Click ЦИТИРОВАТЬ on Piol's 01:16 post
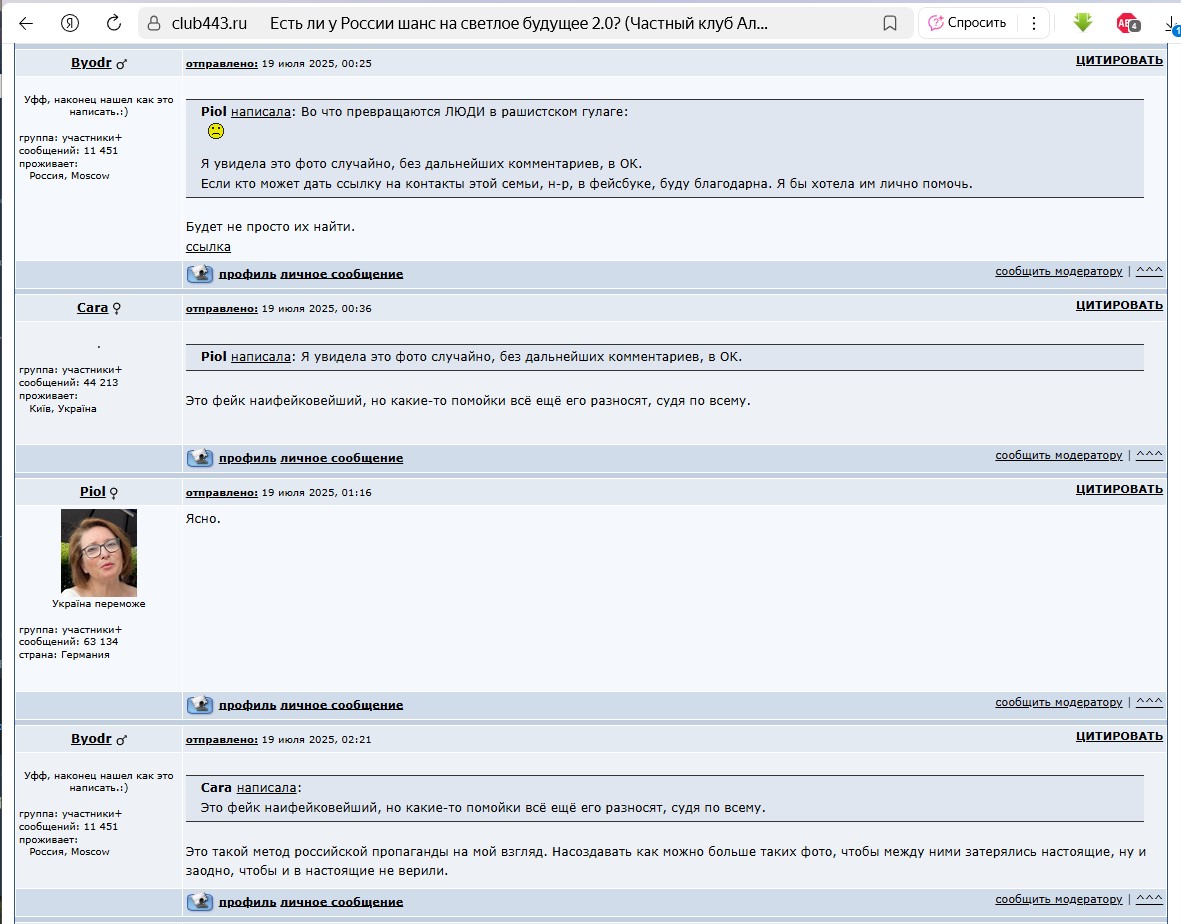 (1119, 489)
